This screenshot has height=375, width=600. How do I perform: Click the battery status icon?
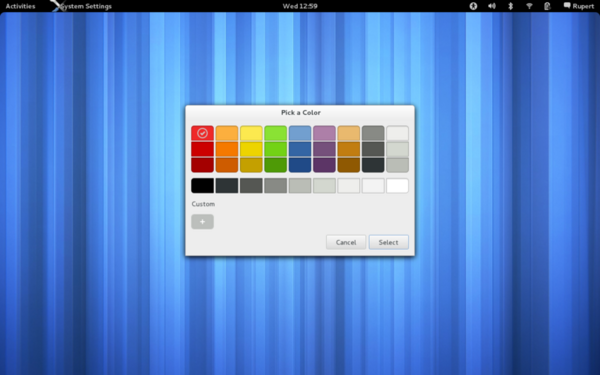tap(547, 6)
